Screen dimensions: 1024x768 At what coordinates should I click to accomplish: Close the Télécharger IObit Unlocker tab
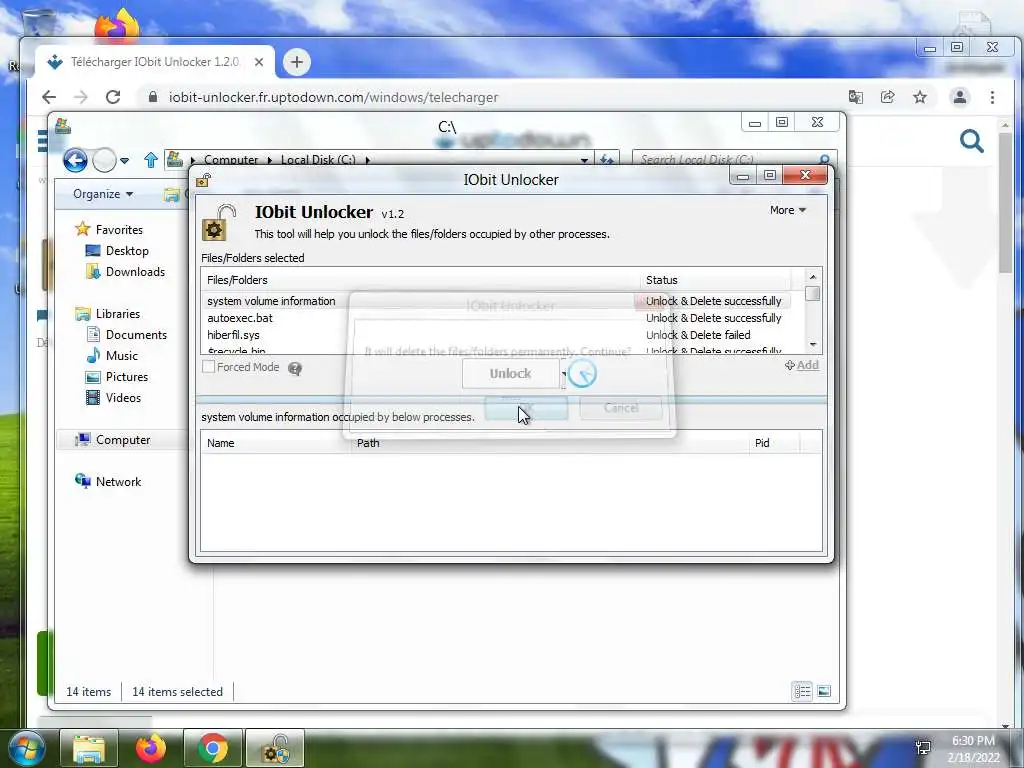259,62
